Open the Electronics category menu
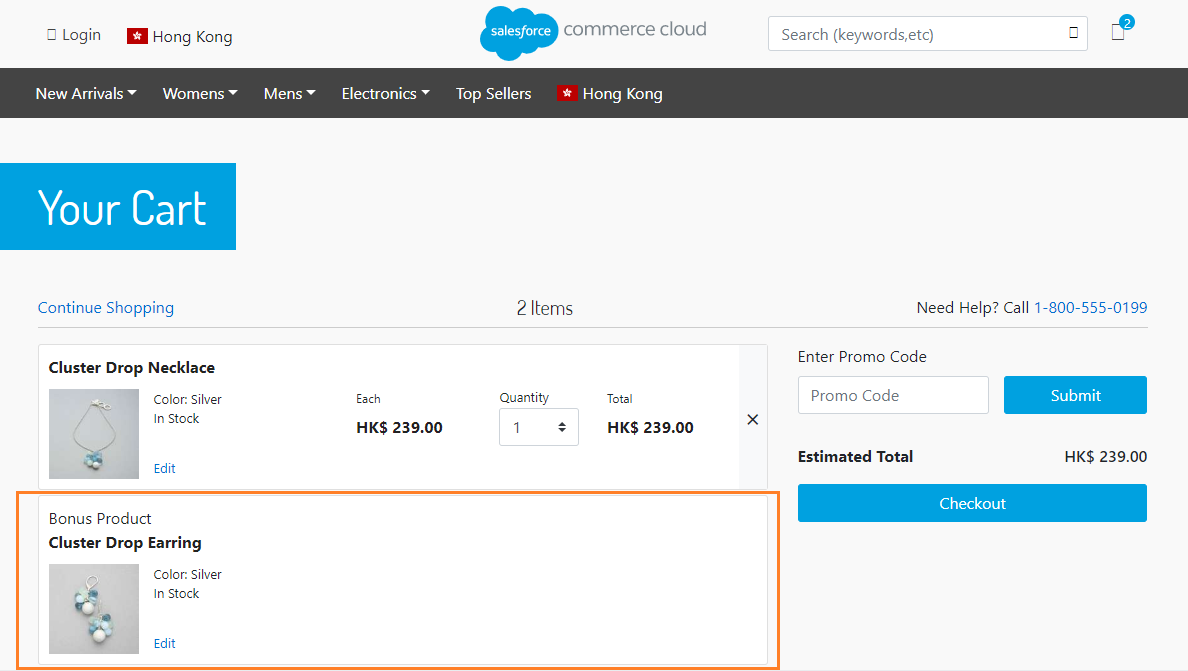This screenshot has width=1188, height=671. pyautogui.click(x=385, y=93)
